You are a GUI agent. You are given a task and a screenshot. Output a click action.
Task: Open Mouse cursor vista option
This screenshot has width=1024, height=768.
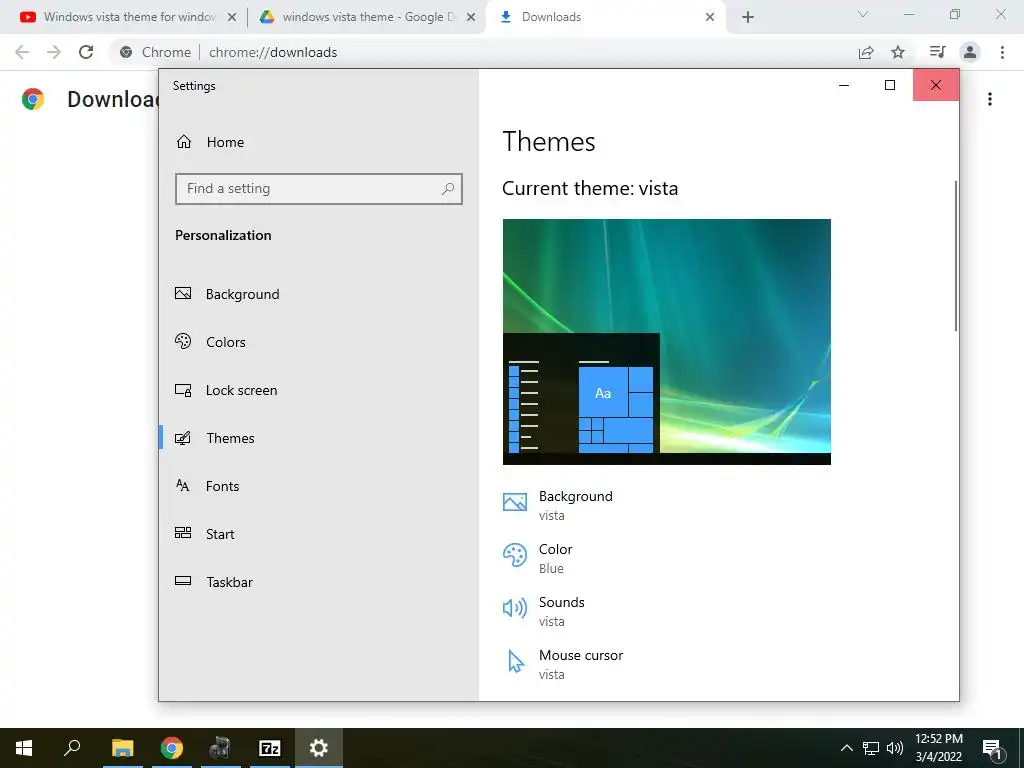[x=563, y=664]
